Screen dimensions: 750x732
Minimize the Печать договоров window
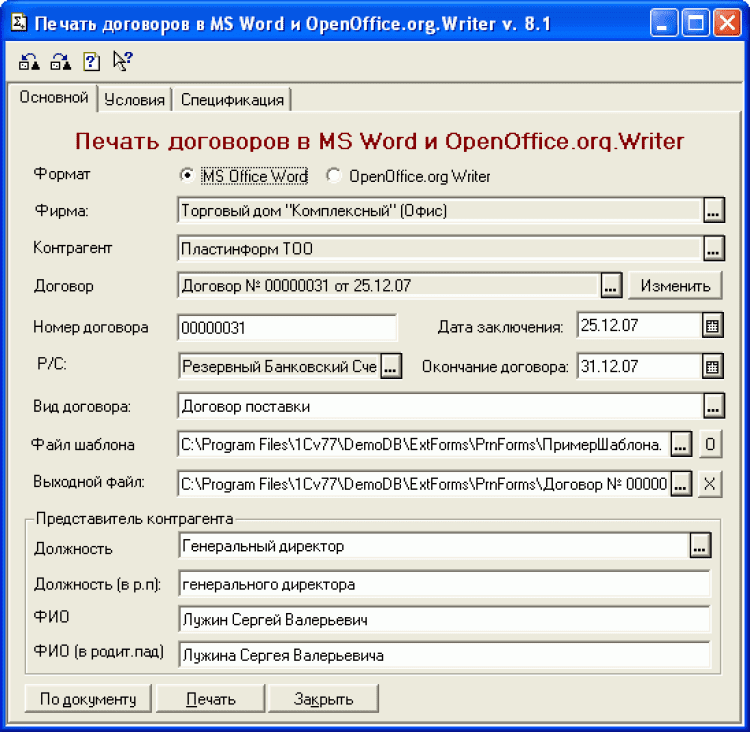663,22
